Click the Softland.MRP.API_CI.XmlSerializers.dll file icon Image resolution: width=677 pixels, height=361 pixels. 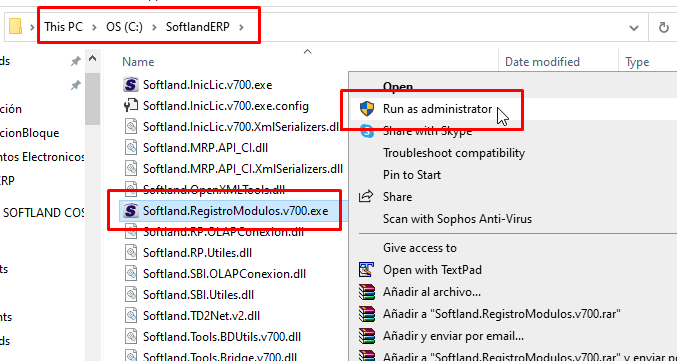131,168
